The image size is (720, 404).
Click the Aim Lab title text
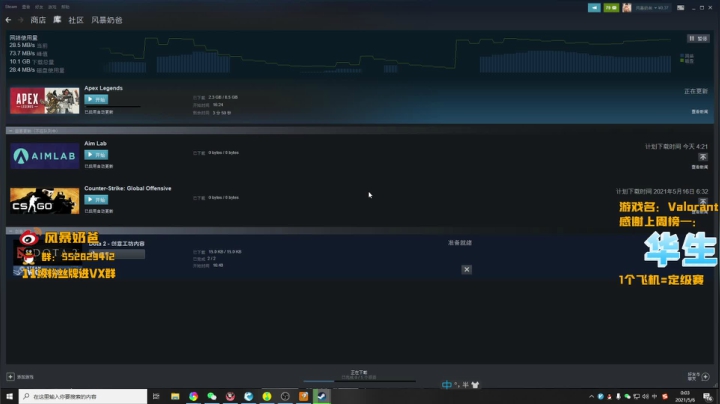click(96, 143)
